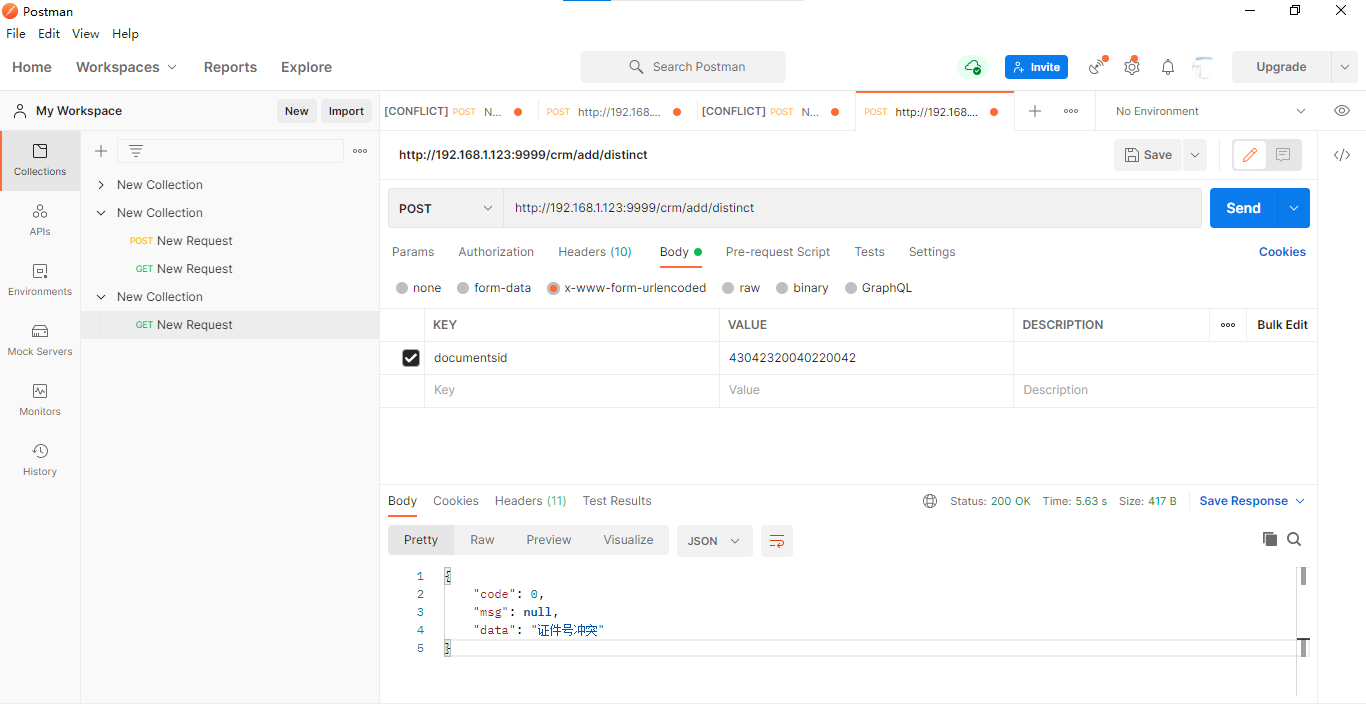The height and width of the screenshot is (710, 1366).
Task: Open the Edit menu
Action: (x=49, y=33)
